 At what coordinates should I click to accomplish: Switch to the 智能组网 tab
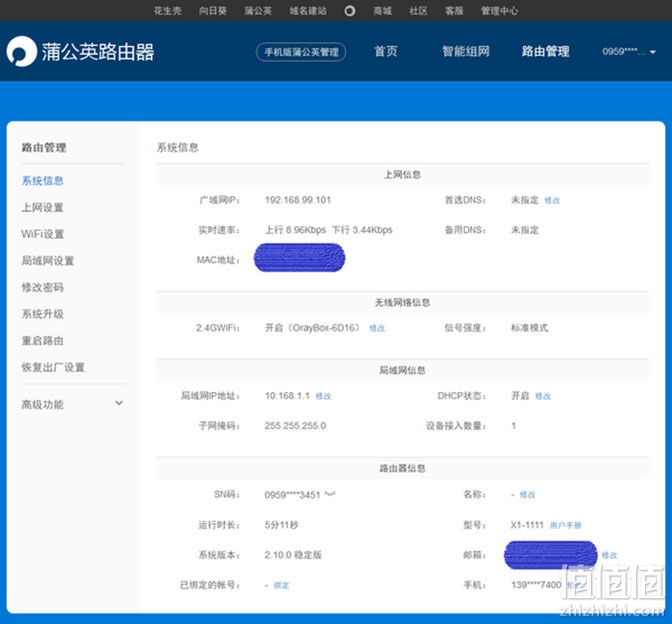coord(466,51)
